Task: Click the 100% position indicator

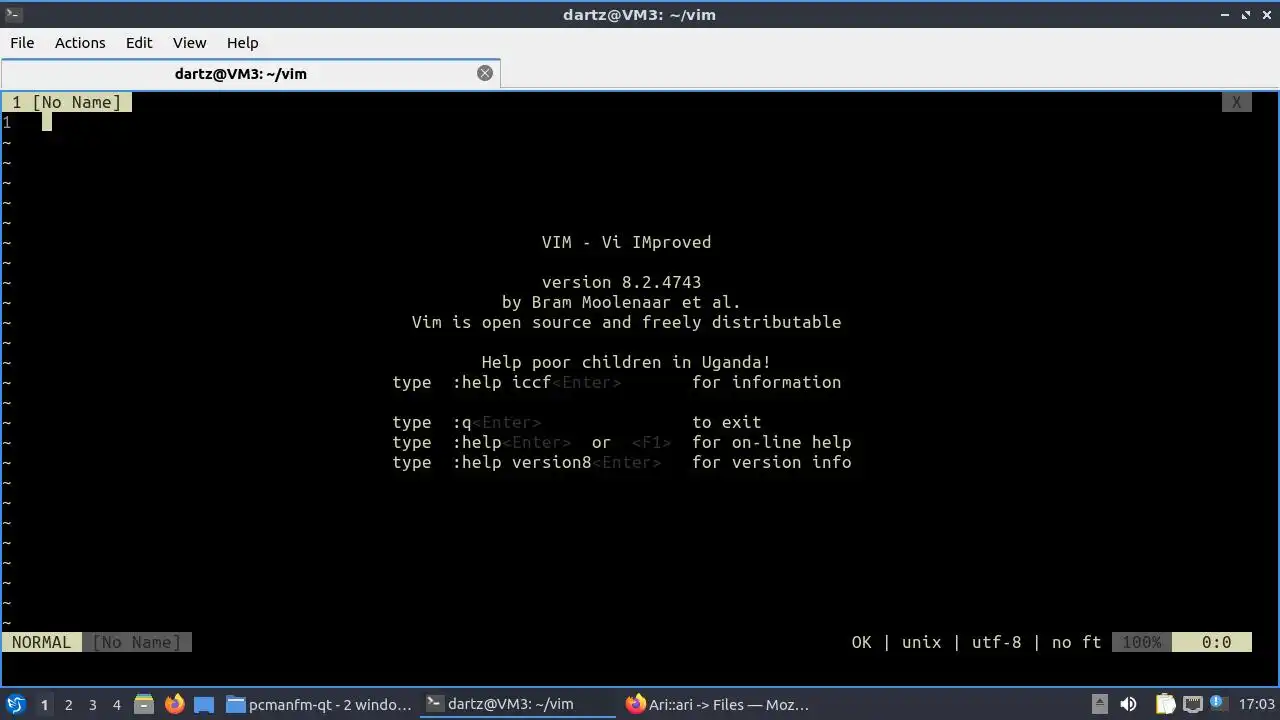Action: [1141, 642]
